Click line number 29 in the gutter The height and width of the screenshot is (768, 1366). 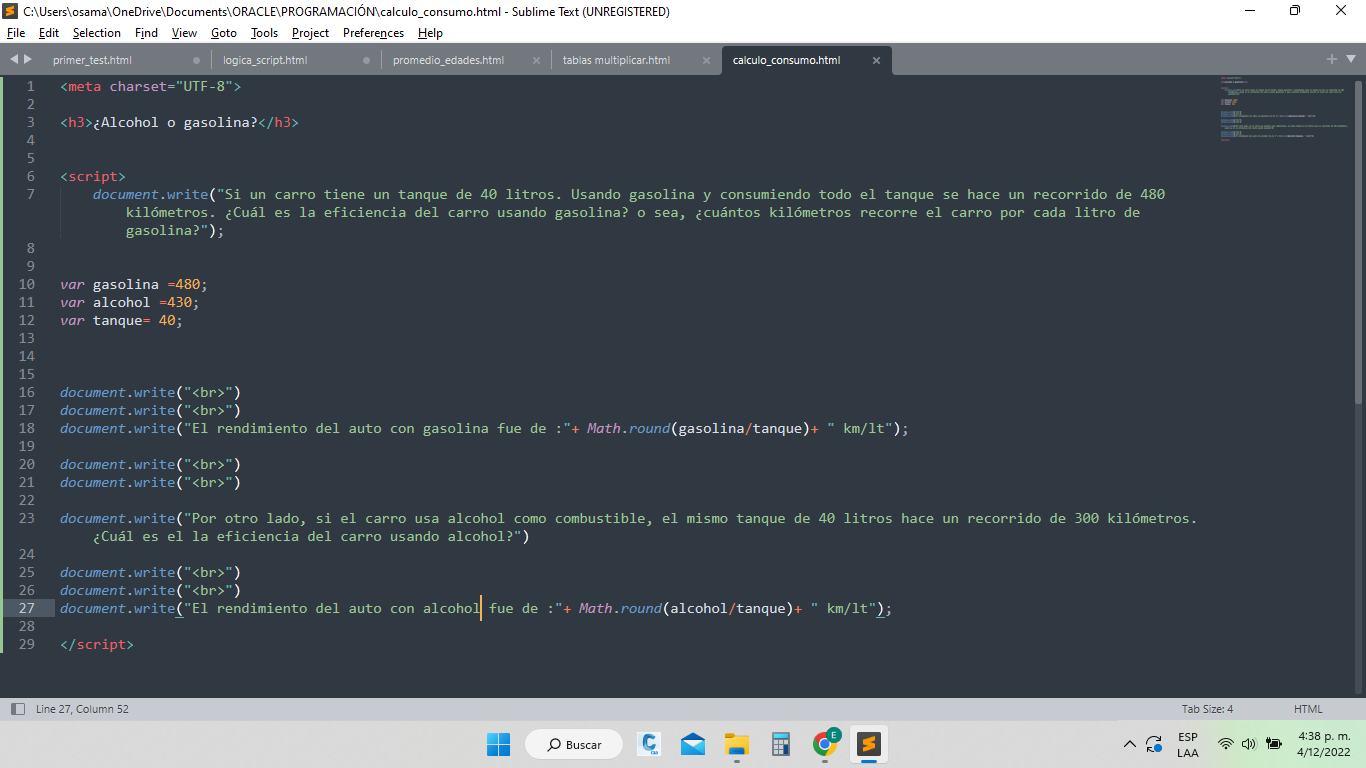[26, 644]
